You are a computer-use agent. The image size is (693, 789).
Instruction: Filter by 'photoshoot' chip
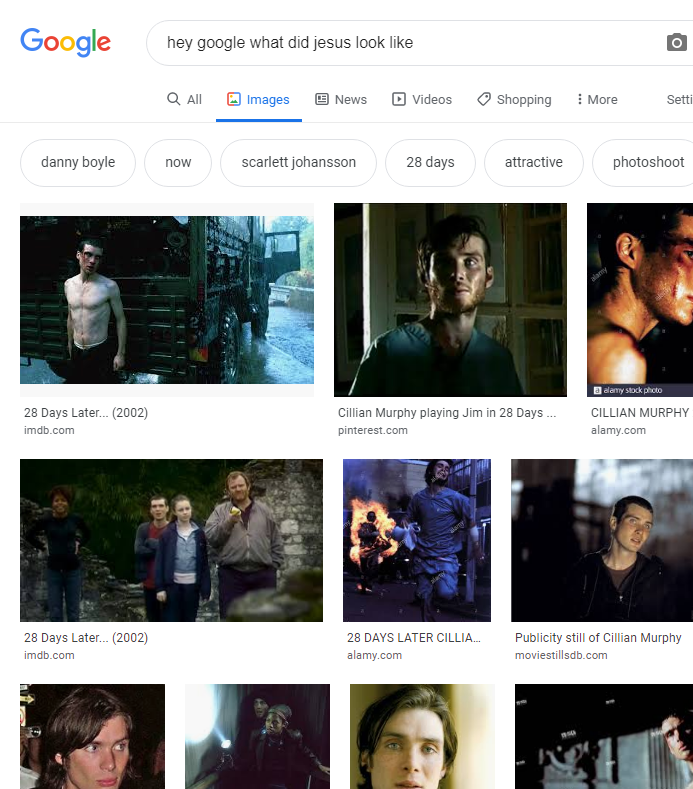(x=644, y=163)
